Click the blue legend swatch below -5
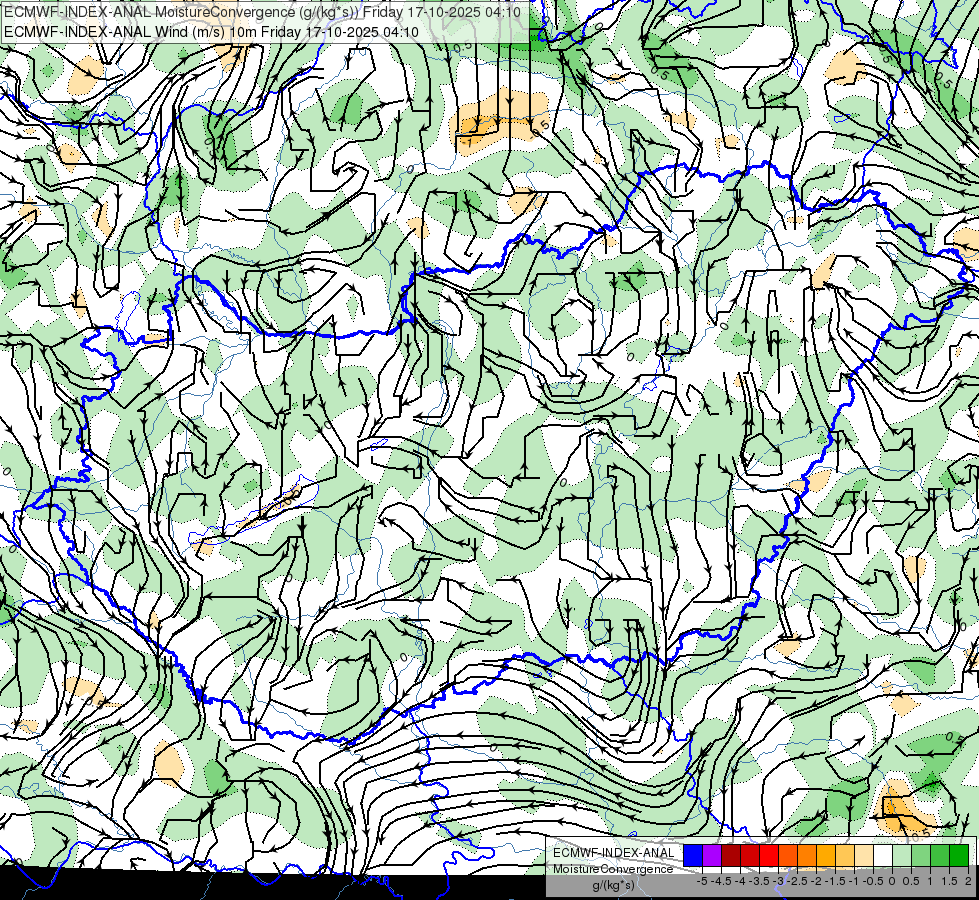Image resolution: width=979 pixels, height=900 pixels. [x=693, y=855]
